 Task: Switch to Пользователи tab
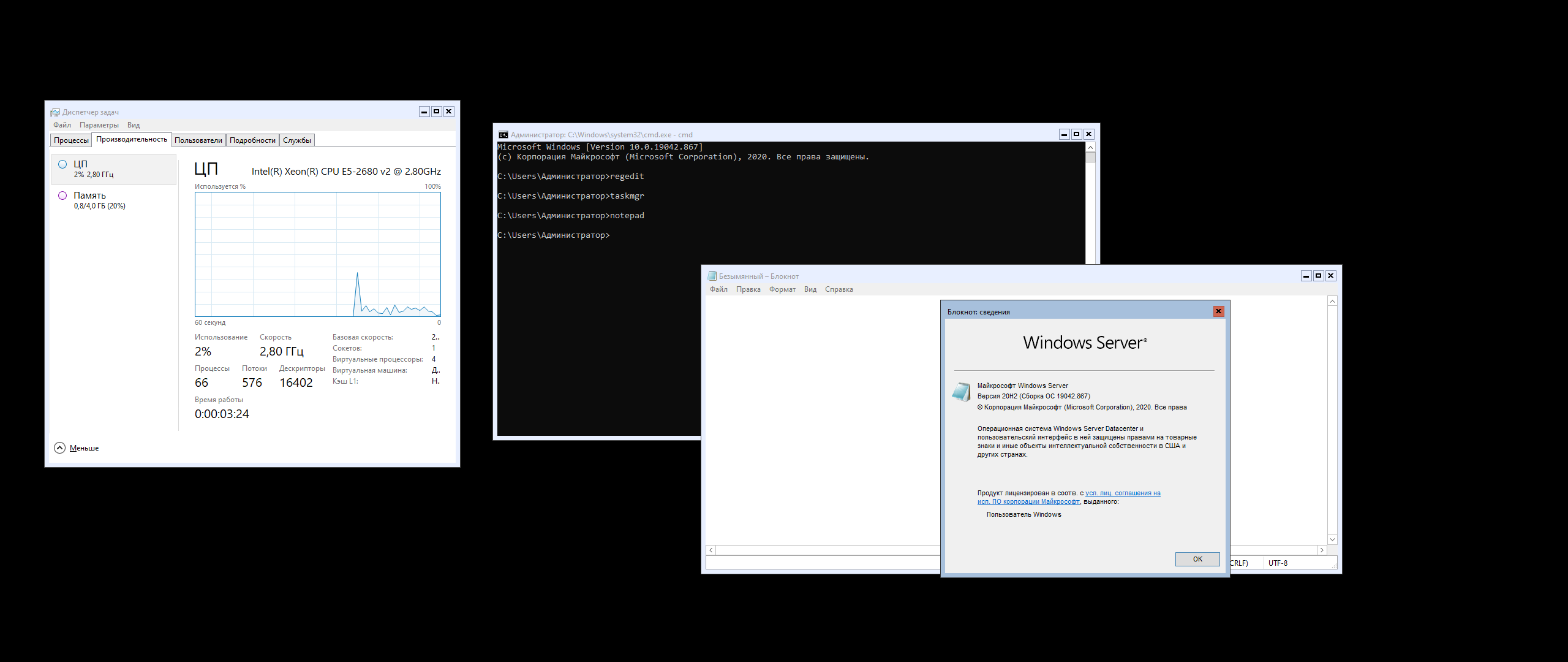[x=198, y=140]
